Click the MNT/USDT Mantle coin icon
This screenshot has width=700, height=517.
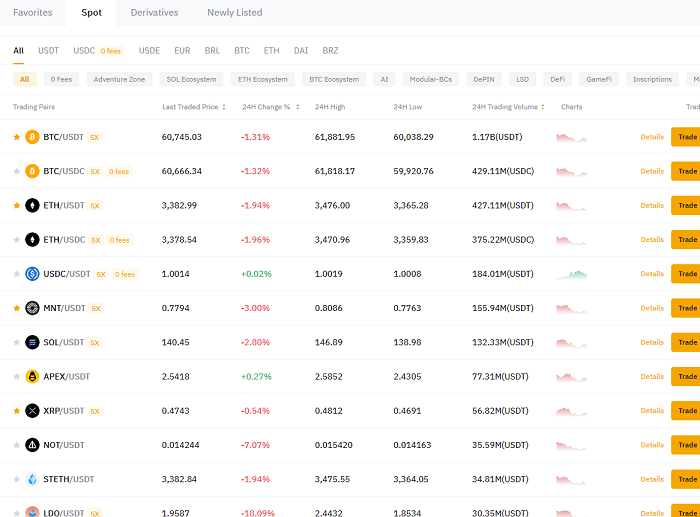[32, 308]
